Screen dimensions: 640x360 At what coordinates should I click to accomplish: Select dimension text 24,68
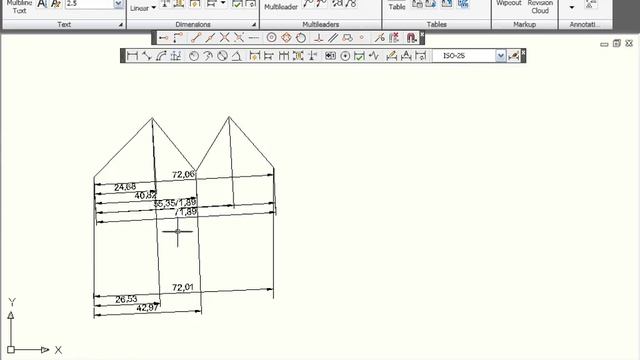125,187
